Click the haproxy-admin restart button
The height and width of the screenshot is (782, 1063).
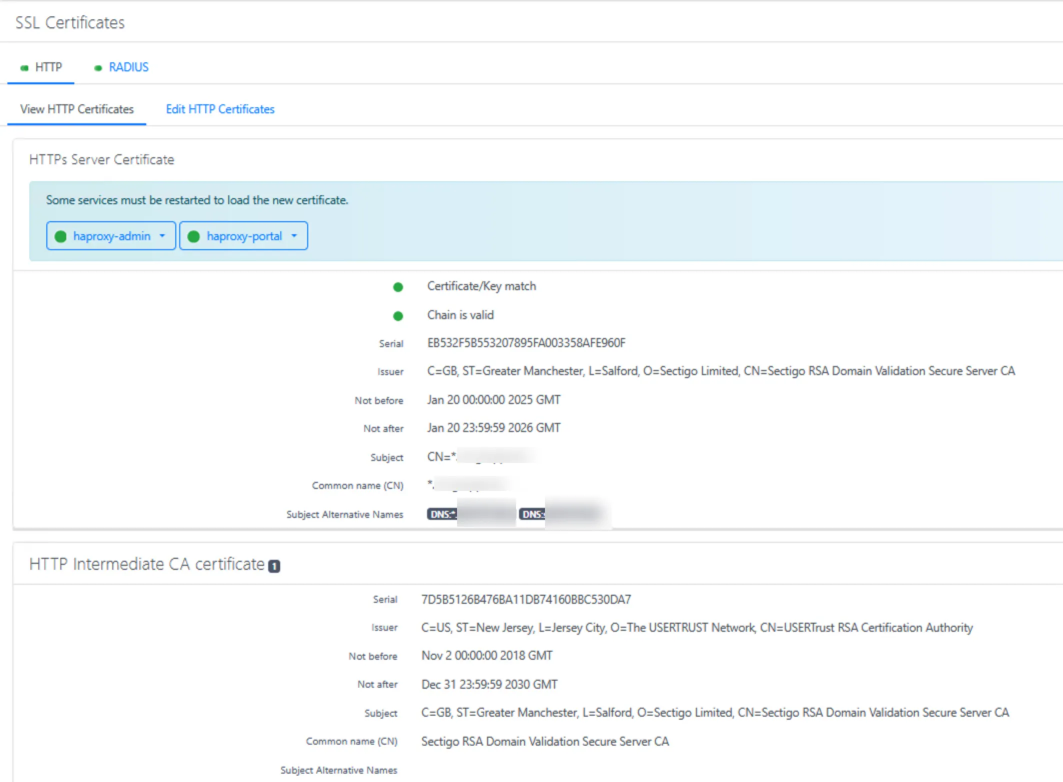106,236
